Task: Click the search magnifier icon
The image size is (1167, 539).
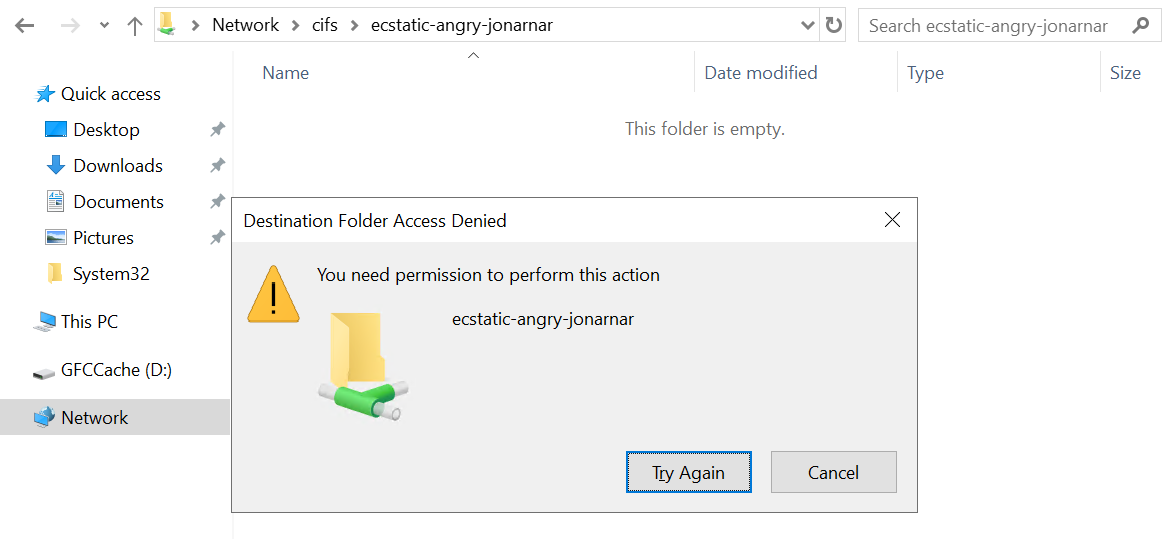Action: 1139,26
